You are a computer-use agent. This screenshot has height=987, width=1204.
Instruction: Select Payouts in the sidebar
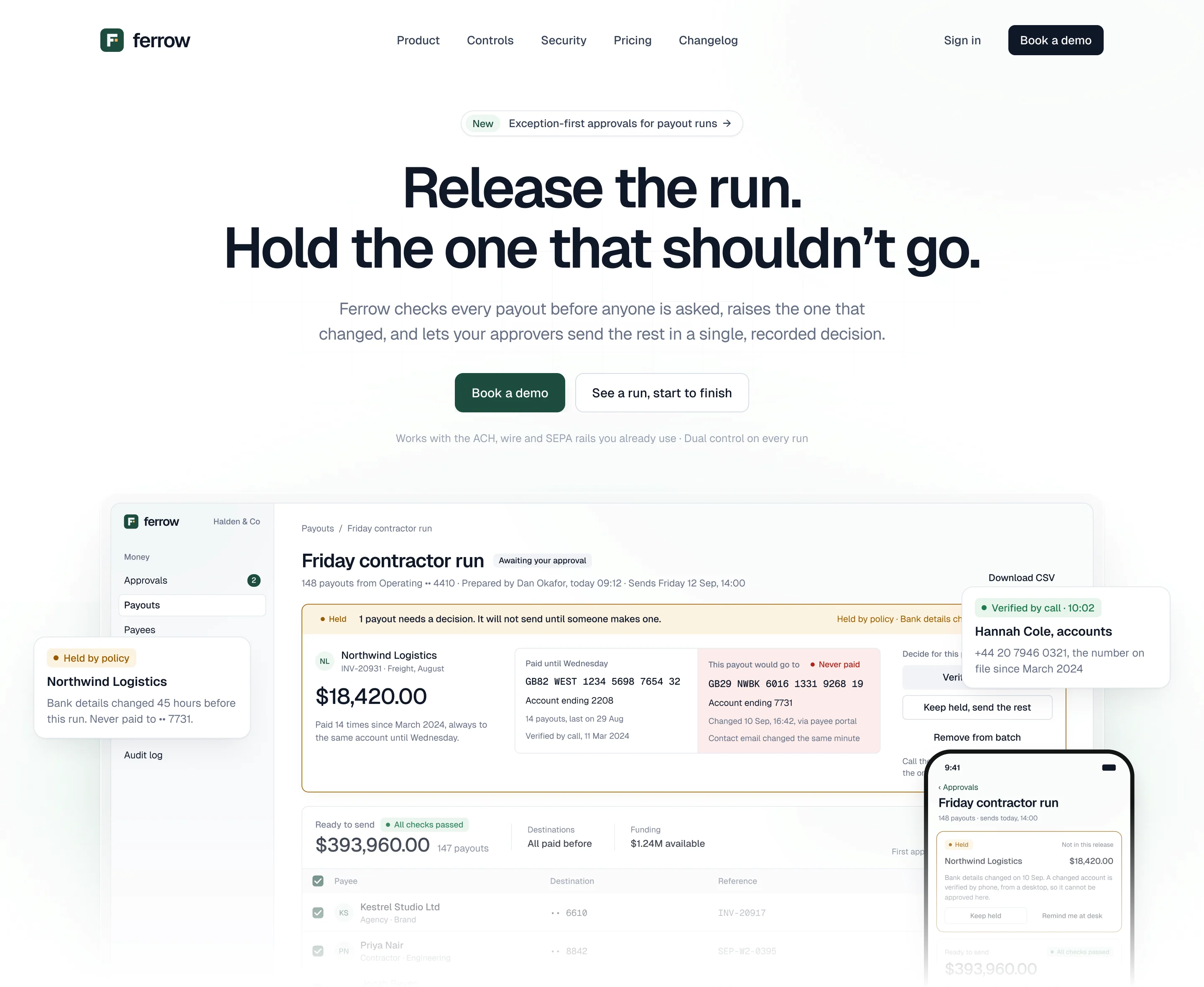[x=192, y=605]
